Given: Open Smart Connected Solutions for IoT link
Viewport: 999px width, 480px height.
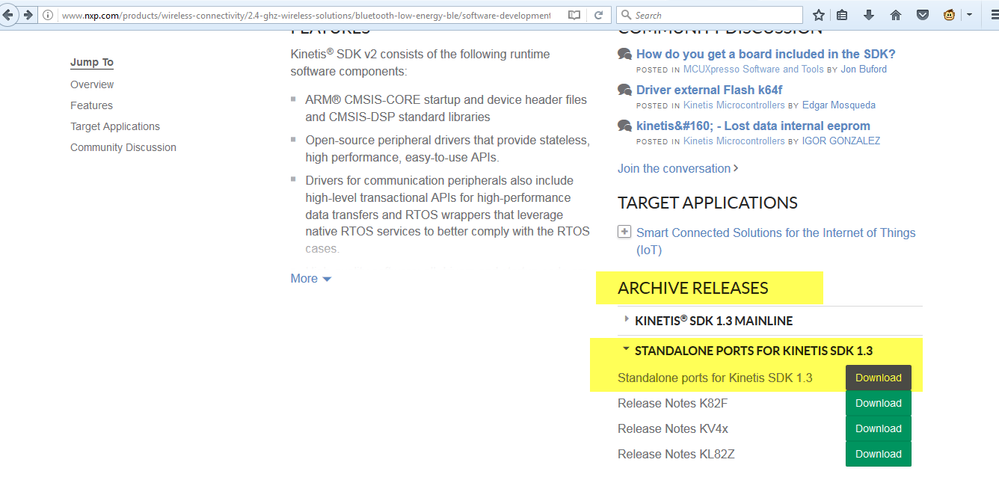Looking at the screenshot, I should click(x=776, y=241).
